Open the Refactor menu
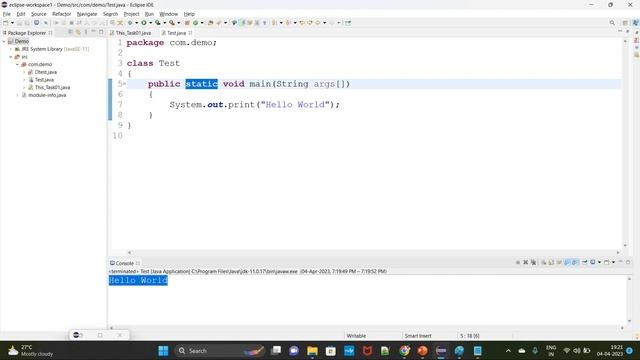Image resolution: width=640 pixels, height=360 pixels. tap(62, 14)
